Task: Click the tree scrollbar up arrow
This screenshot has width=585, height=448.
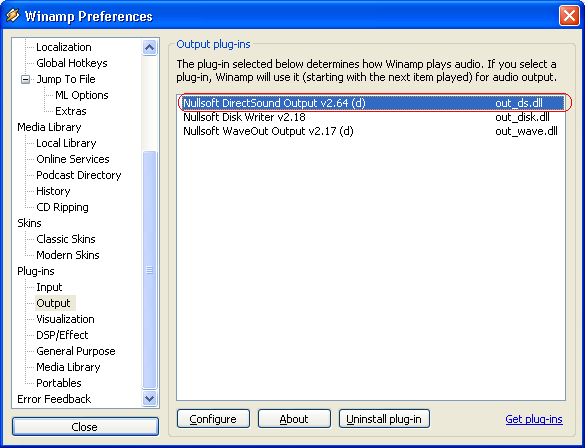Action: click(150, 47)
